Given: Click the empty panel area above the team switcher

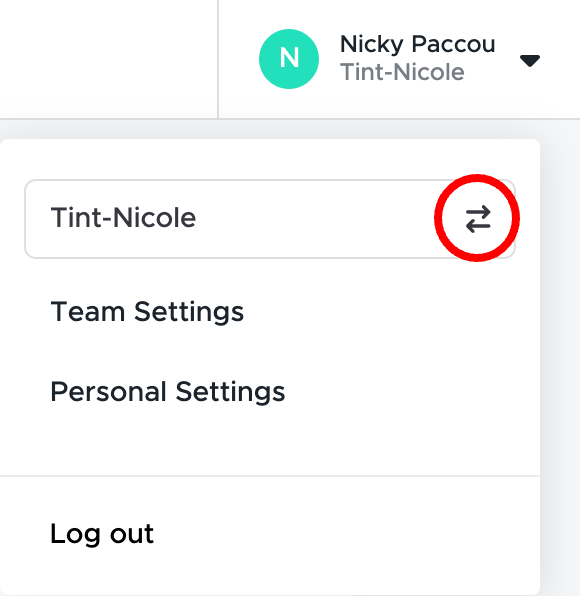Looking at the screenshot, I should point(270,159).
